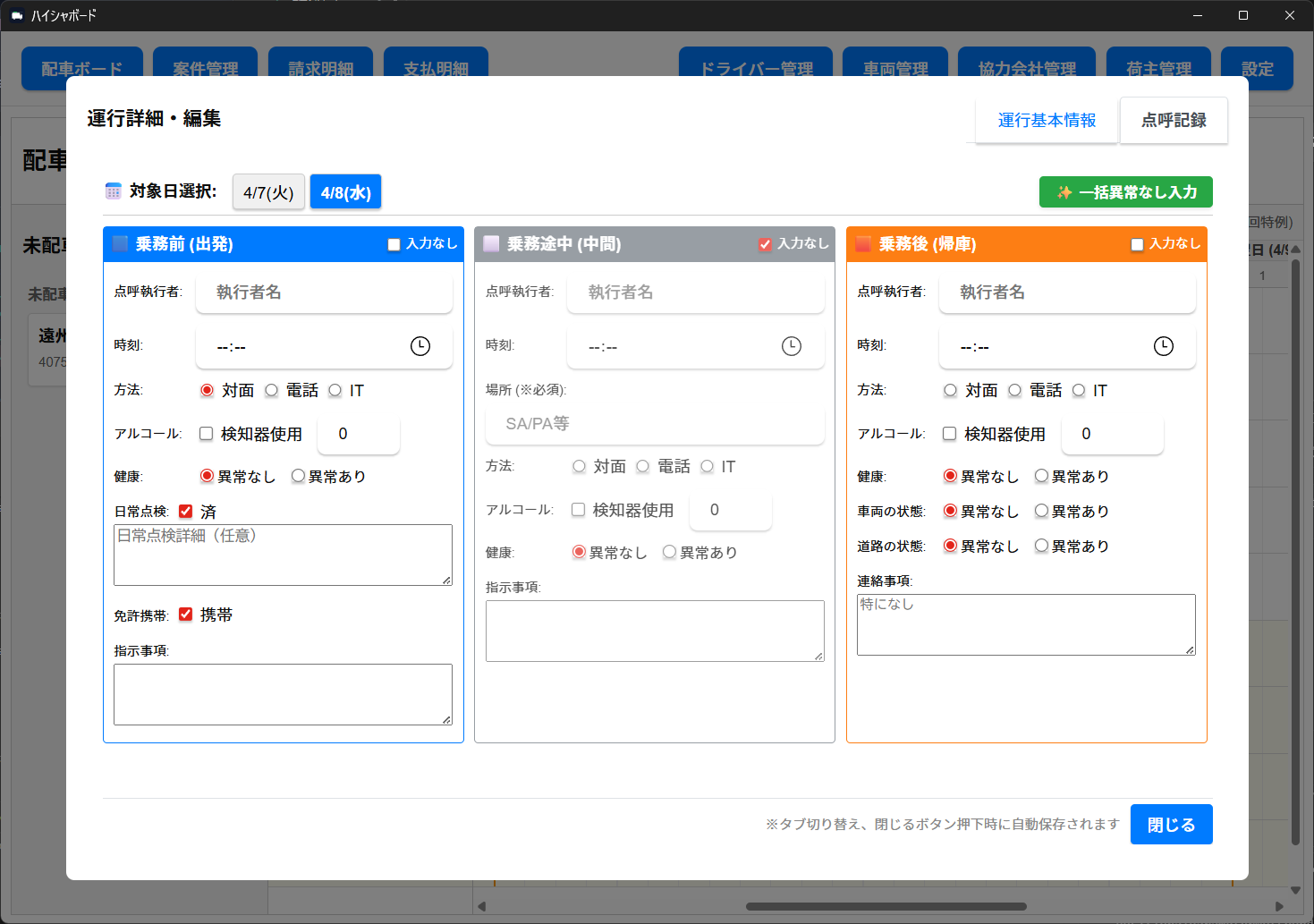Click the 連絡事項 text area
1314x924 pixels.
pos(1026,624)
